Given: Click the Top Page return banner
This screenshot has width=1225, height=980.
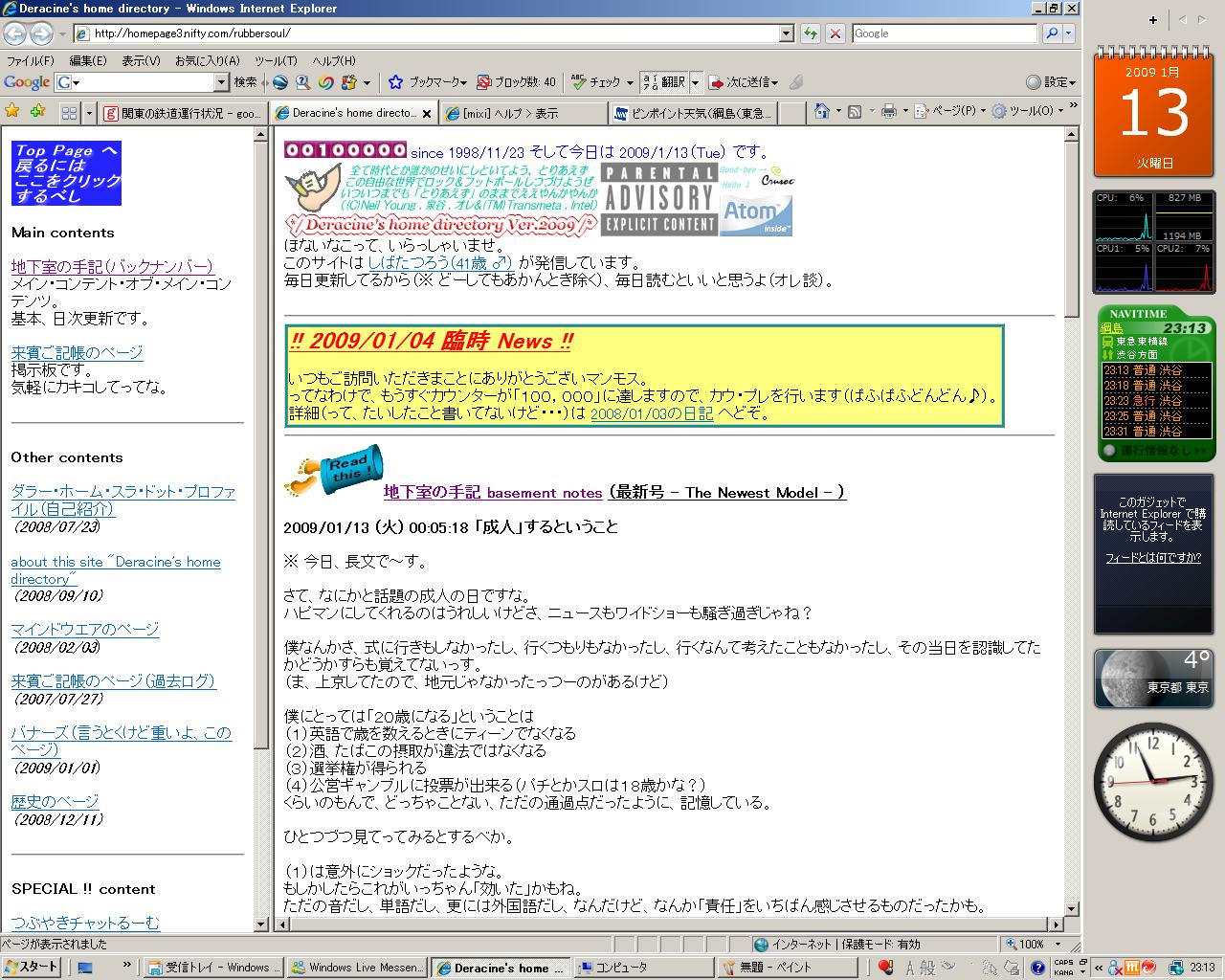Looking at the screenshot, I should 66,173.
